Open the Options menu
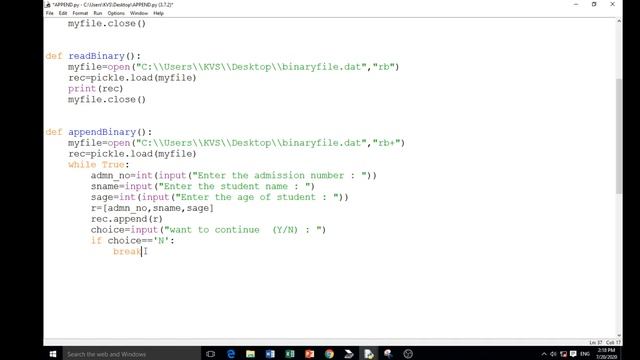 point(116,13)
